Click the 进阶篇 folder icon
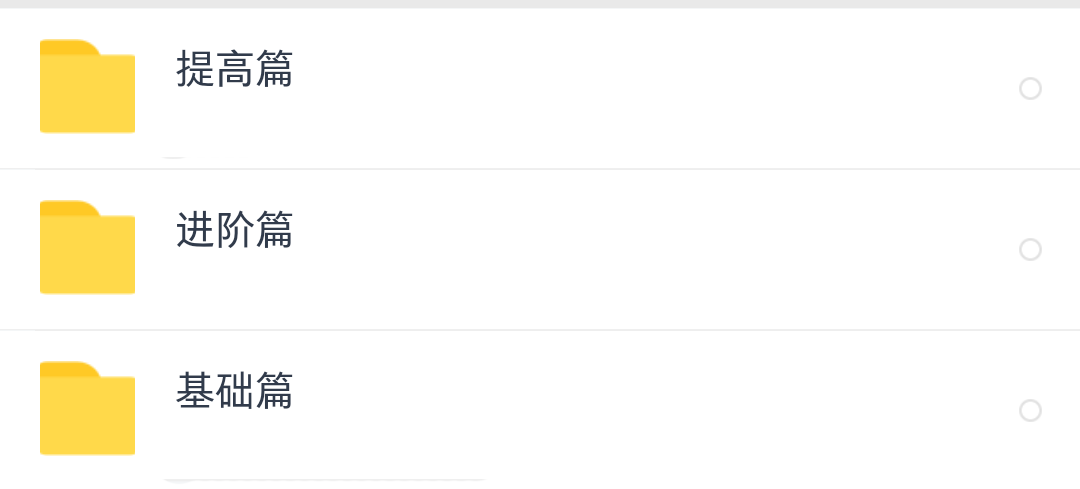Screen dimensions: 1080x489 pos(87,248)
